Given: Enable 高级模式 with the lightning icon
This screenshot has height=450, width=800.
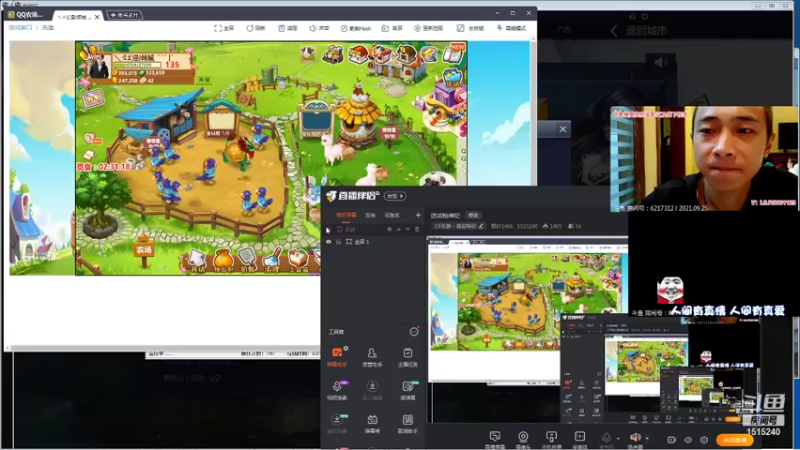Looking at the screenshot, I should [511, 28].
